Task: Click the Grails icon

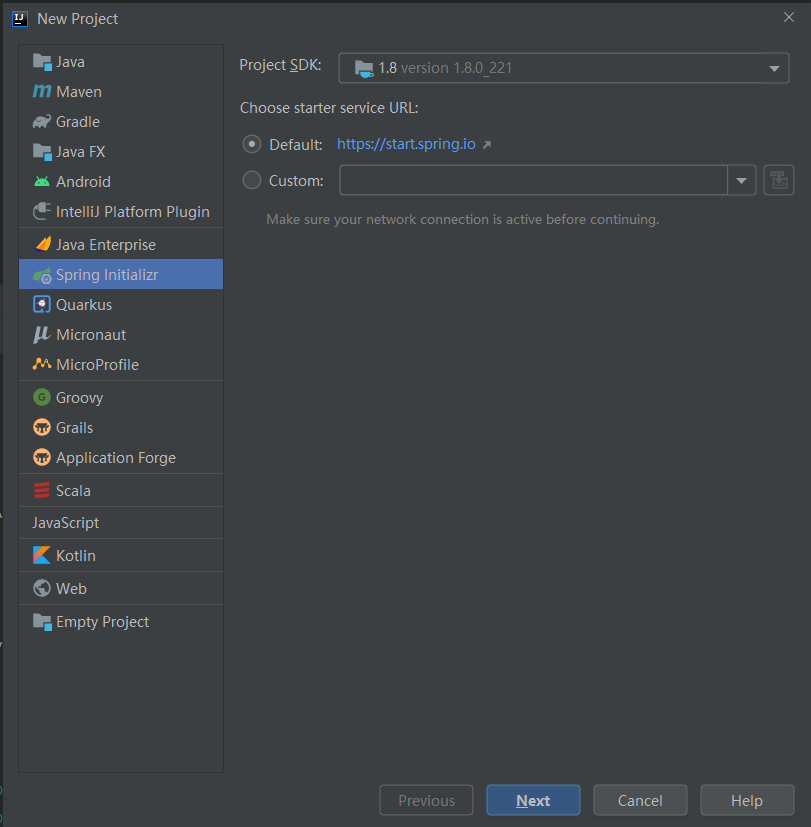Action: pyautogui.click(x=42, y=427)
